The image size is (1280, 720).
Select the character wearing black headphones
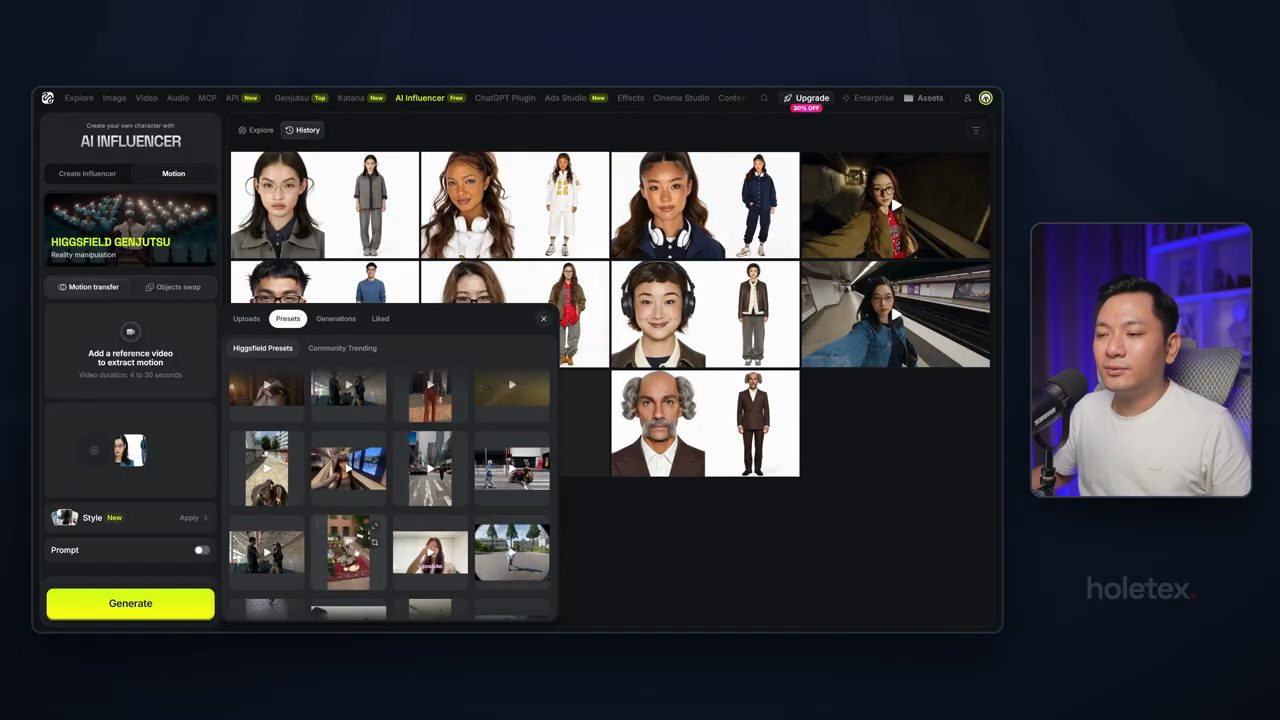(705, 315)
